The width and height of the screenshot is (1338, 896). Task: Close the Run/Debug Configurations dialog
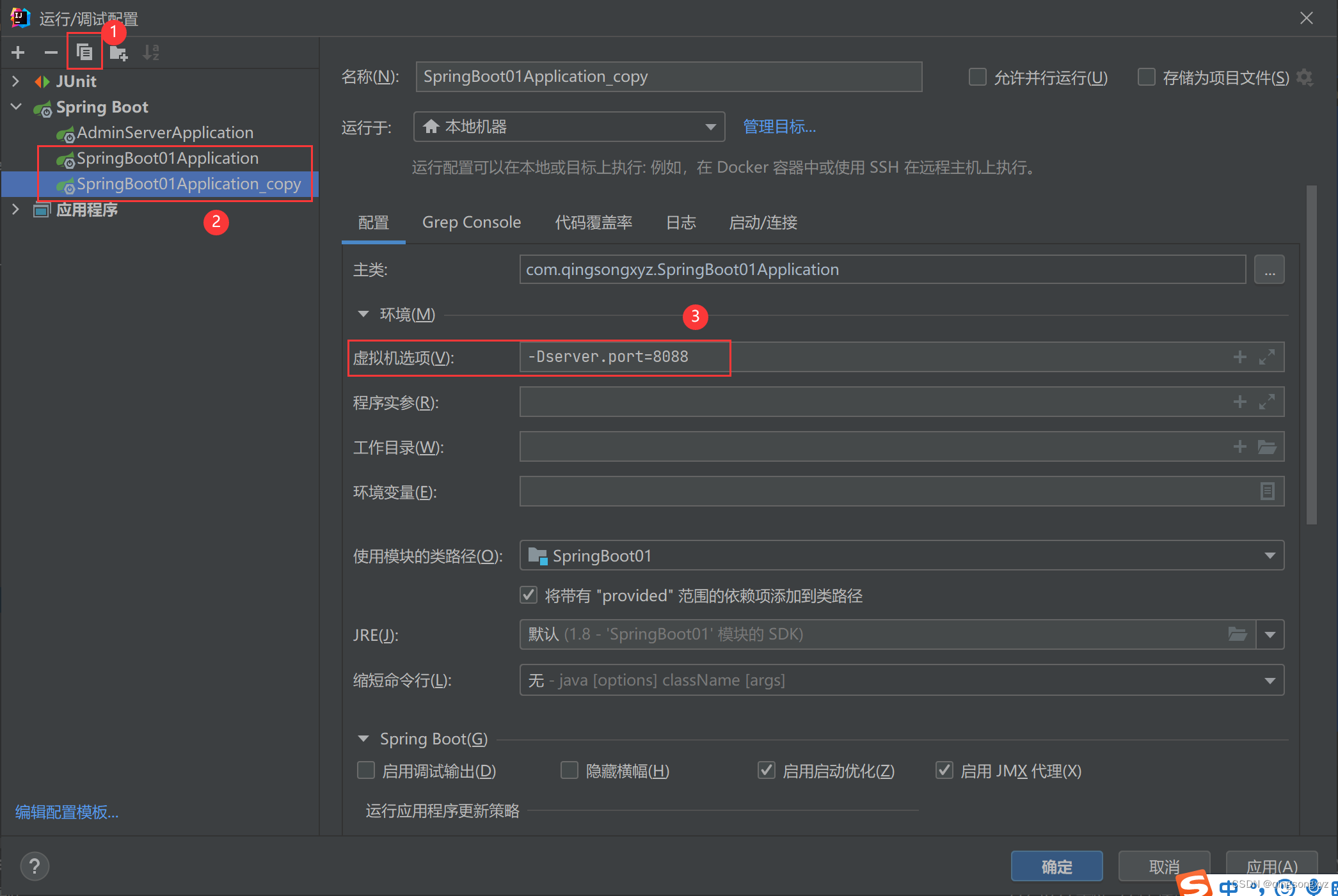(x=1307, y=18)
